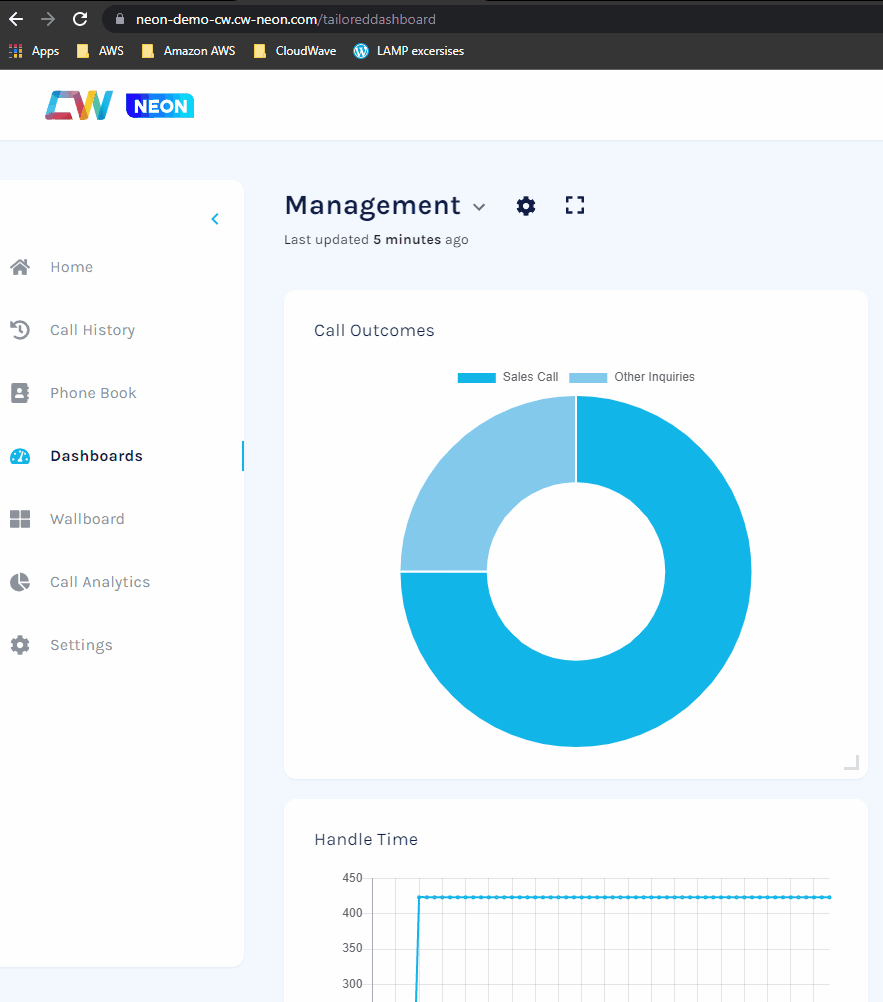Click the Home house icon in sidebar
883x1002 pixels.
[19, 267]
